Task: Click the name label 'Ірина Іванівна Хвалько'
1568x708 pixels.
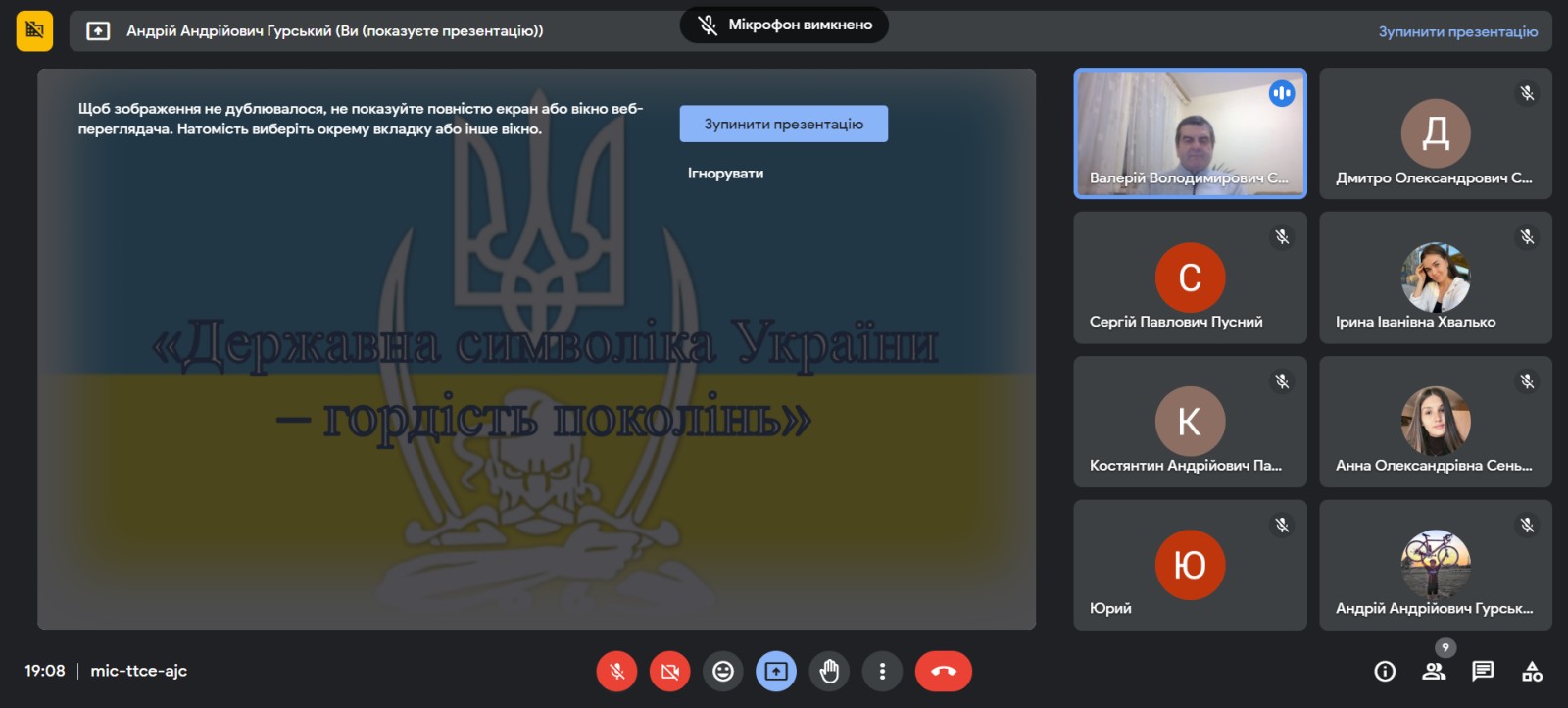Action: [x=1415, y=322]
